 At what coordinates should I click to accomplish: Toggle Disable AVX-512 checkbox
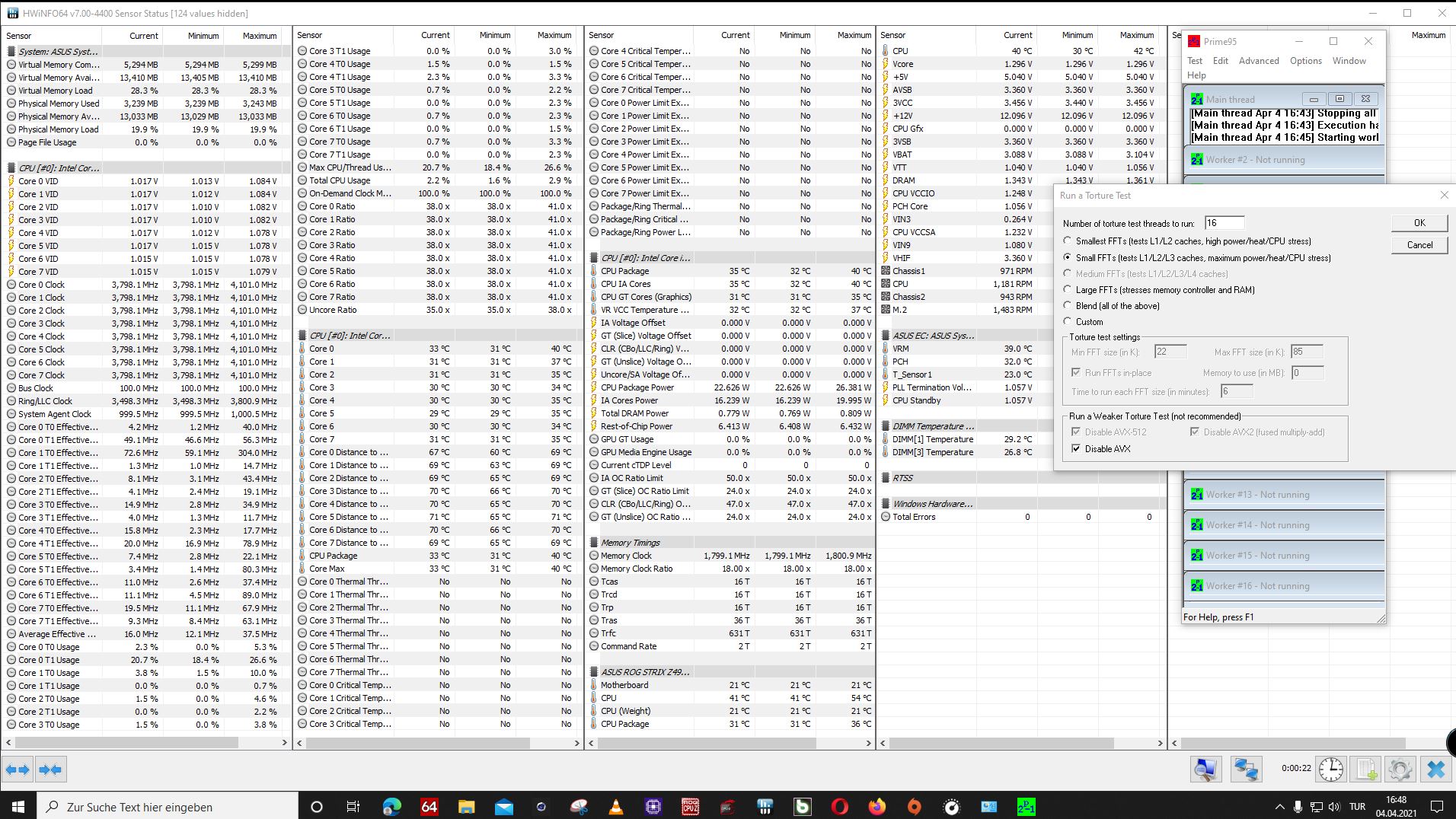1075,432
